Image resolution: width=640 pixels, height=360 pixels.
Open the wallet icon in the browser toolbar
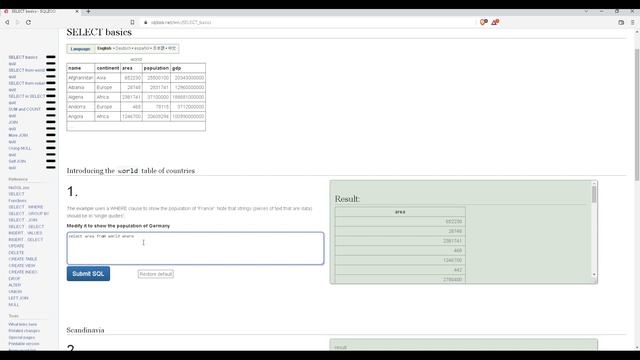(x=621, y=22)
